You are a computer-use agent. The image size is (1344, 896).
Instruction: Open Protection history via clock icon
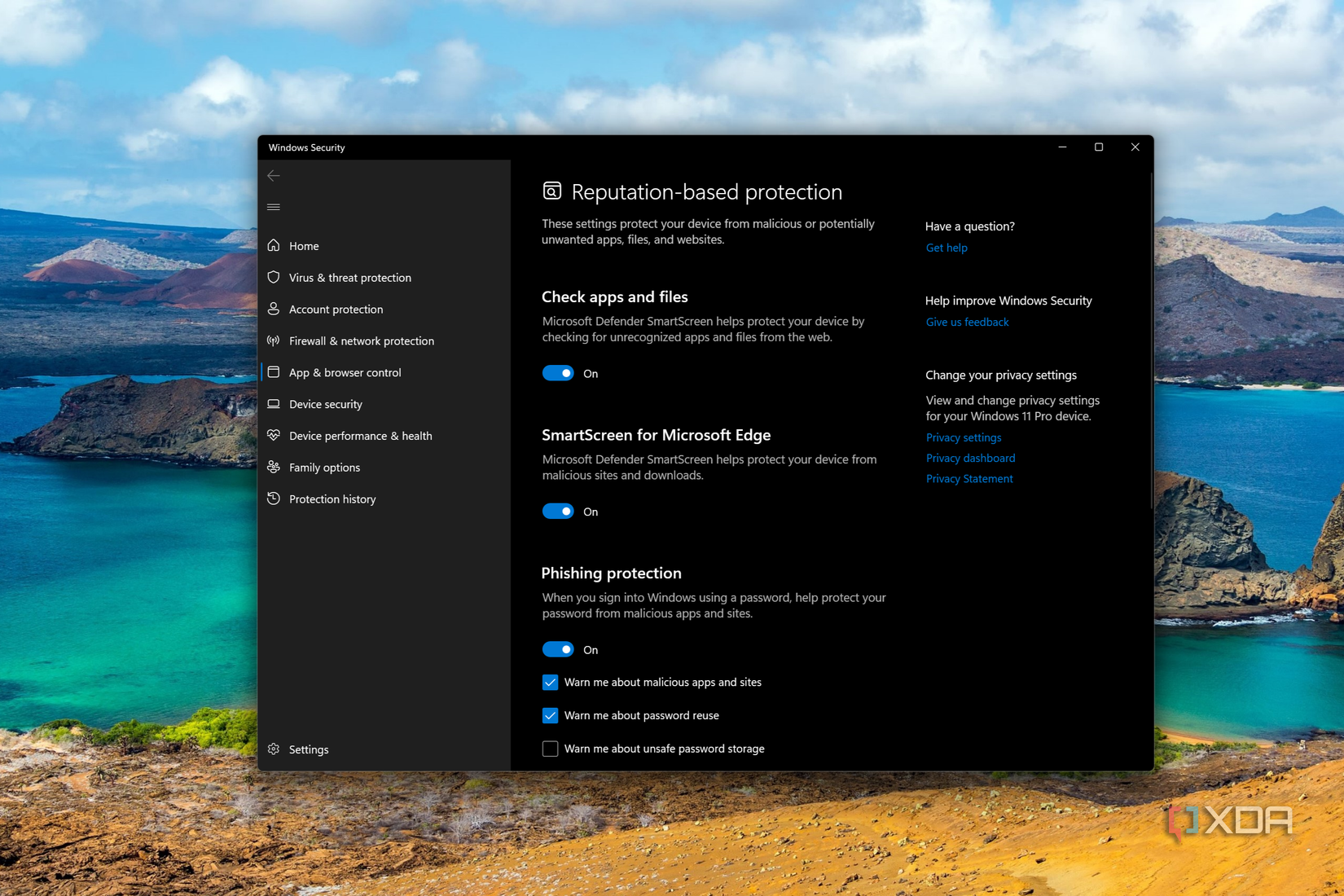tap(274, 499)
